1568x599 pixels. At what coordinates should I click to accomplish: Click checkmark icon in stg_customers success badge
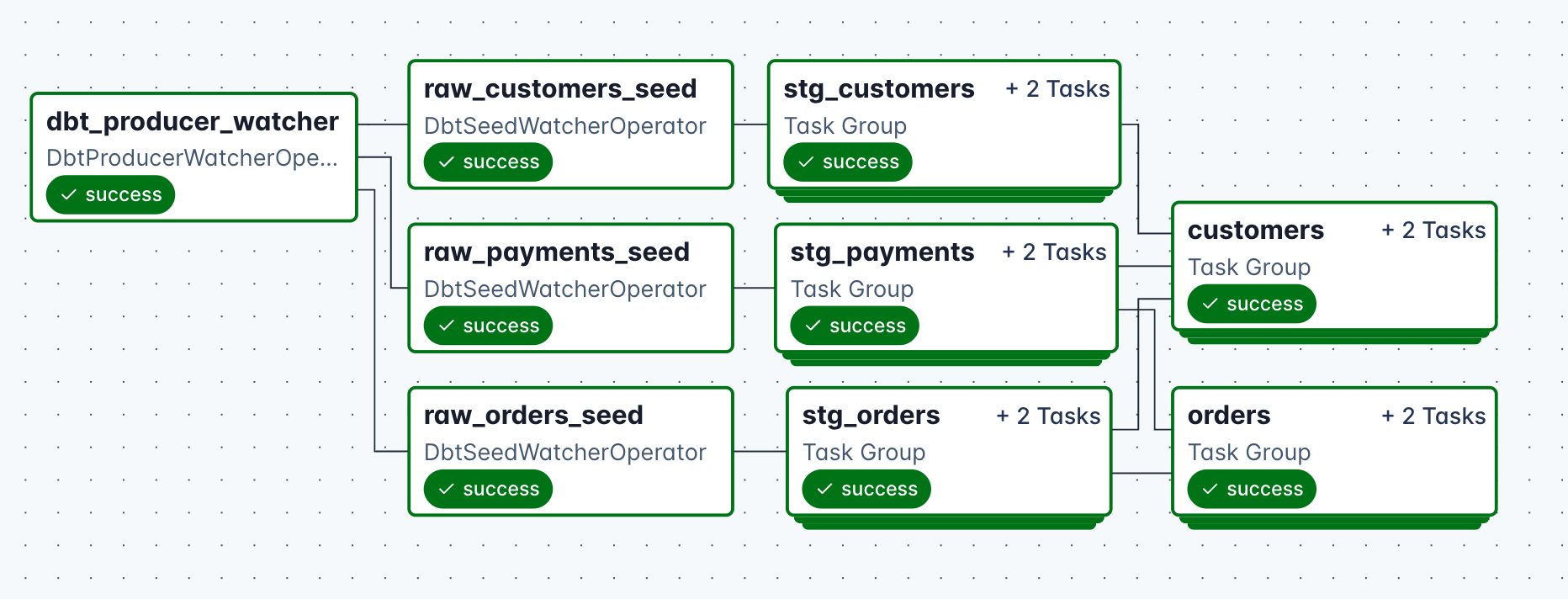tap(806, 162)
